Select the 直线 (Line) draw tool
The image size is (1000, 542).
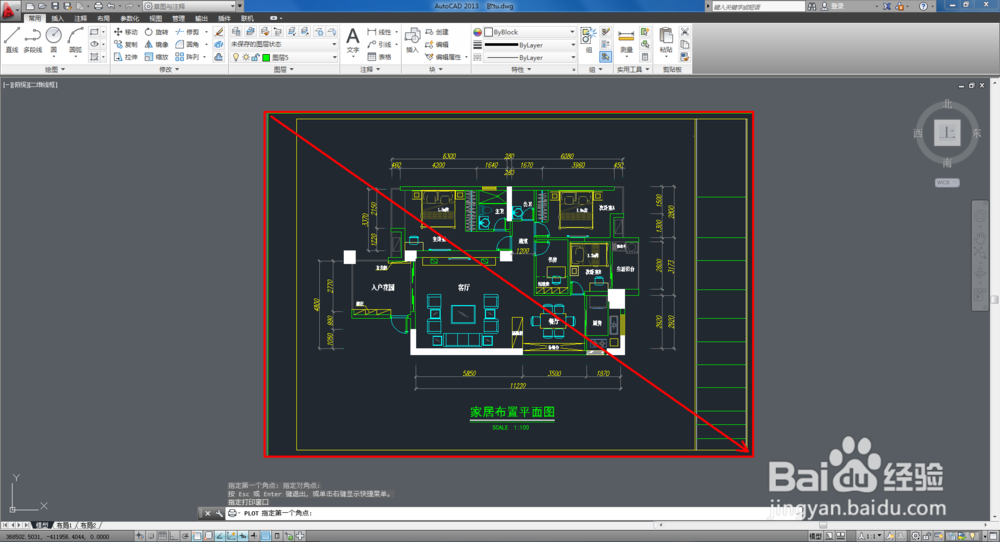tap(11, 40)
